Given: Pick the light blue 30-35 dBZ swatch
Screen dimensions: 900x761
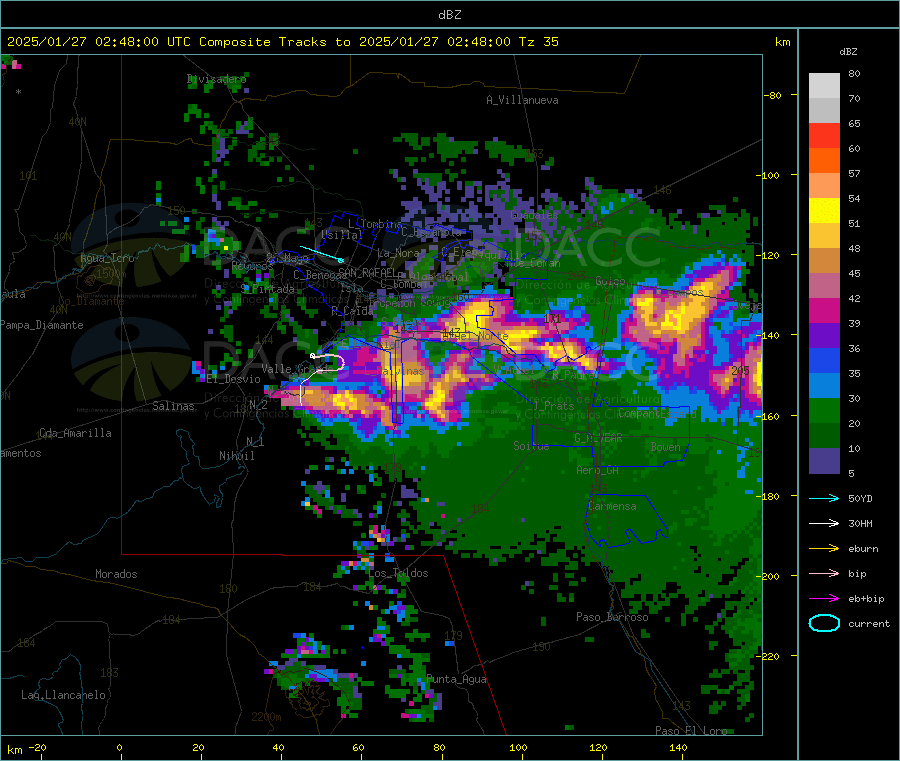Looking at the screenshot, I should coord(824,386).
